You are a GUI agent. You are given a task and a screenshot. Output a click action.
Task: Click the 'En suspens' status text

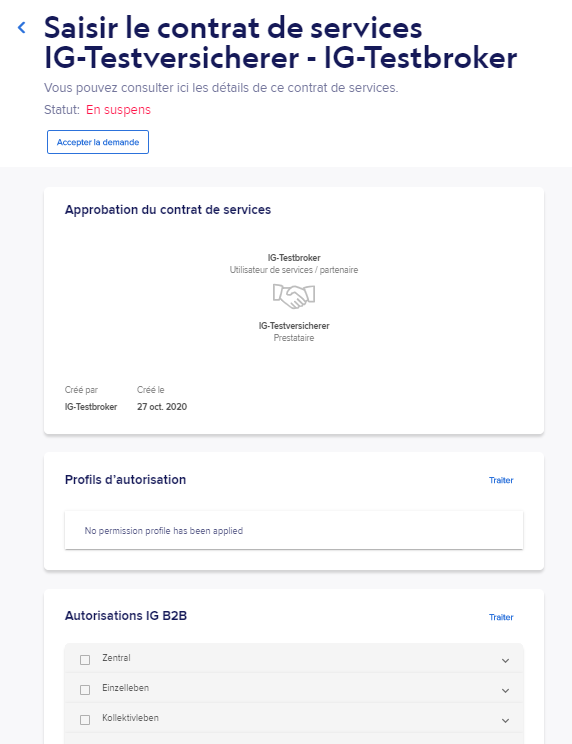coord(118,110)
